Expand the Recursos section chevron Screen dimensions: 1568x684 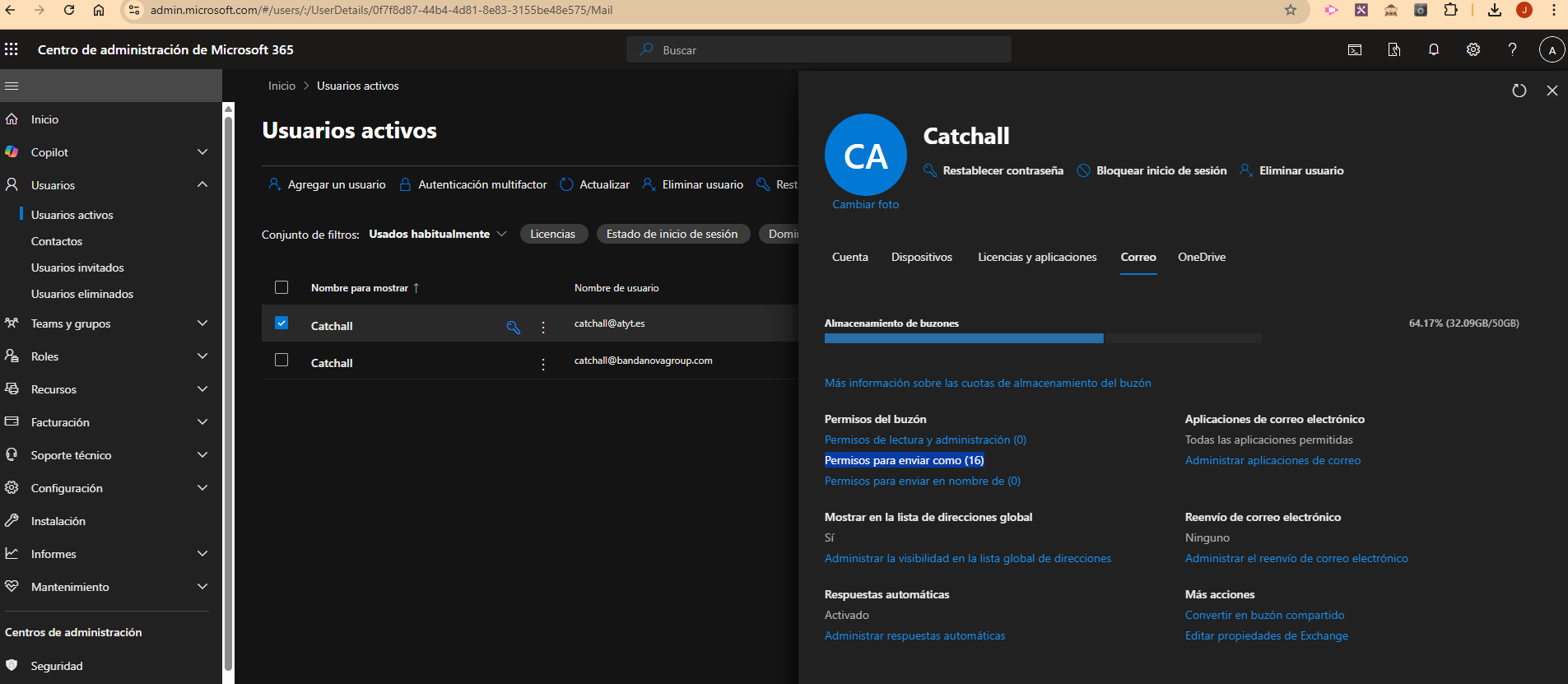pyautogui.click(x=202, y=389)
